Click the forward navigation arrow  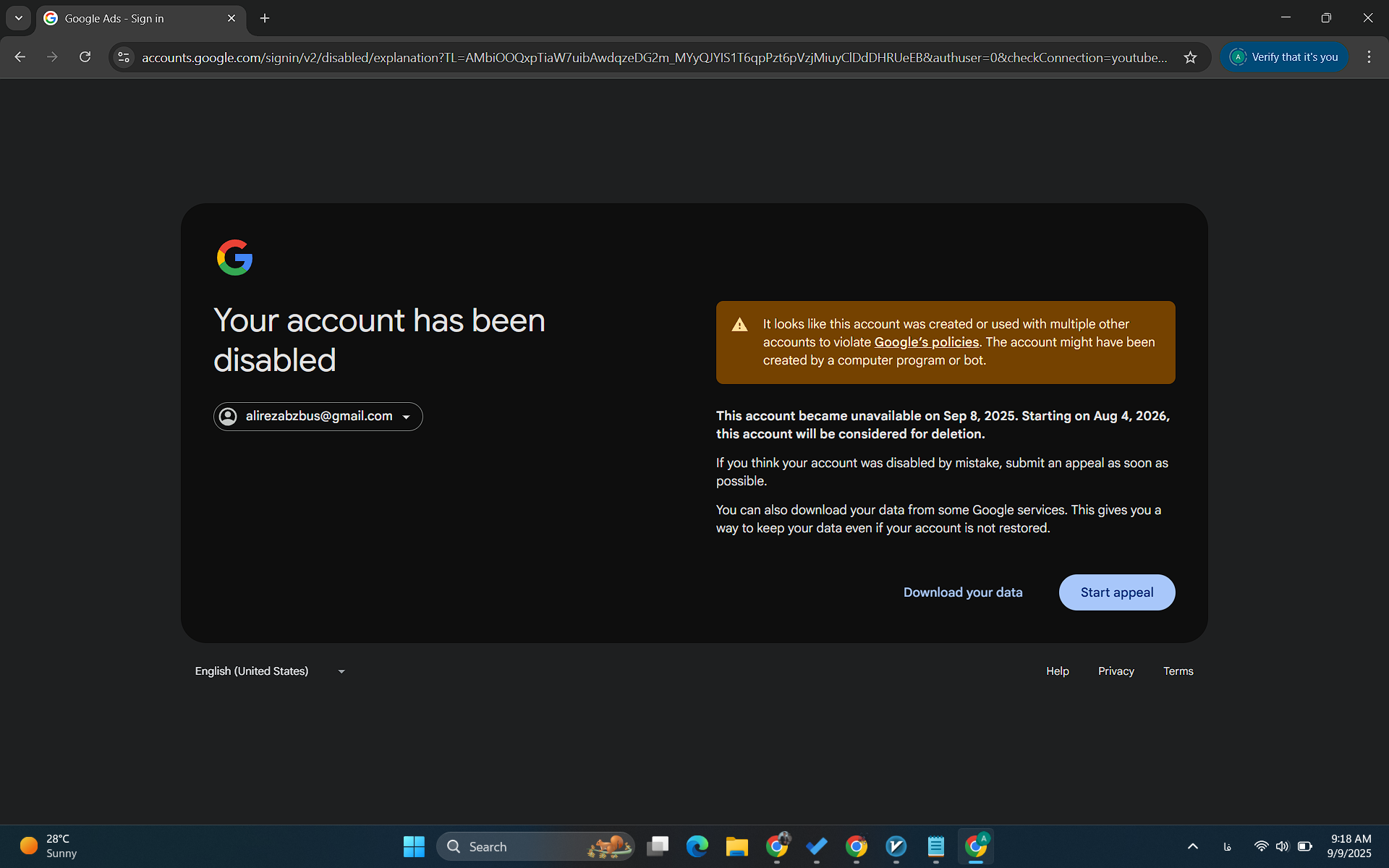(x=52, y=57)
